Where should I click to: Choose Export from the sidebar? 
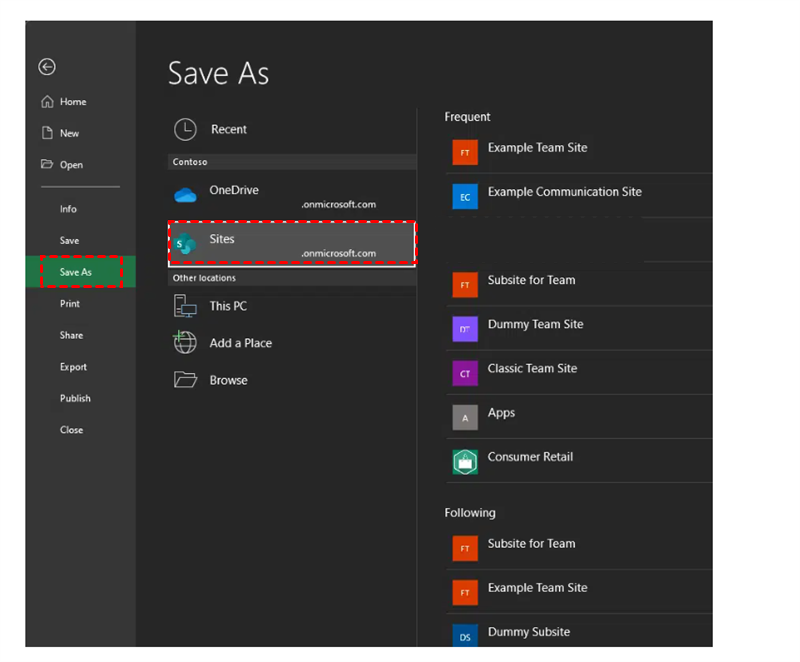[x=73, y=367]
